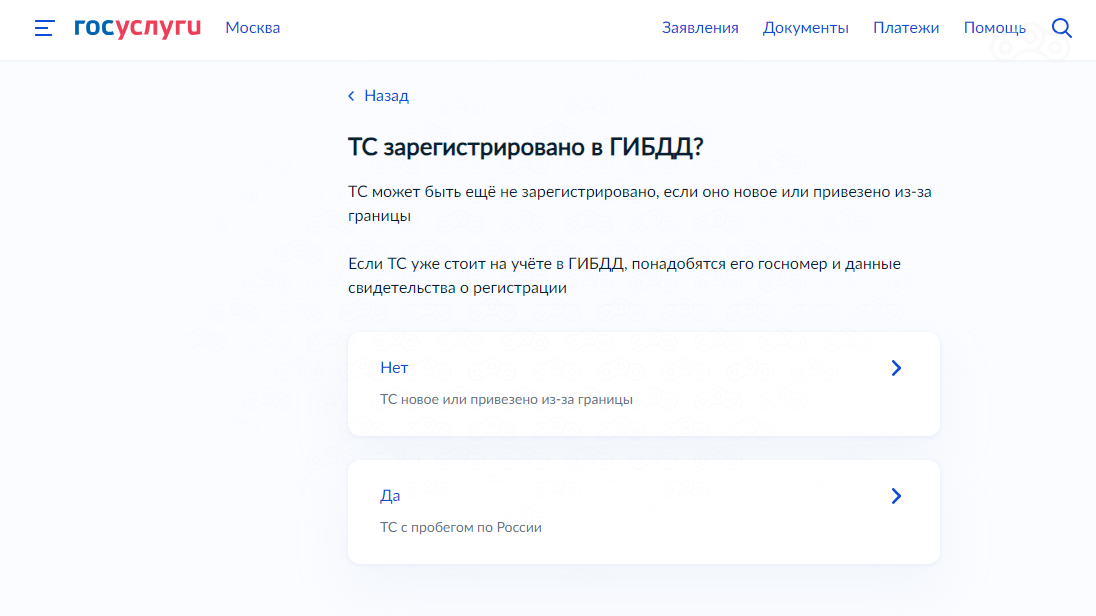Image resolution: width=1096 pixels, height=616 pixels.
Task: Click the paragraph starting 'Если ТС уже стоит'
Action: click(624, 276)
